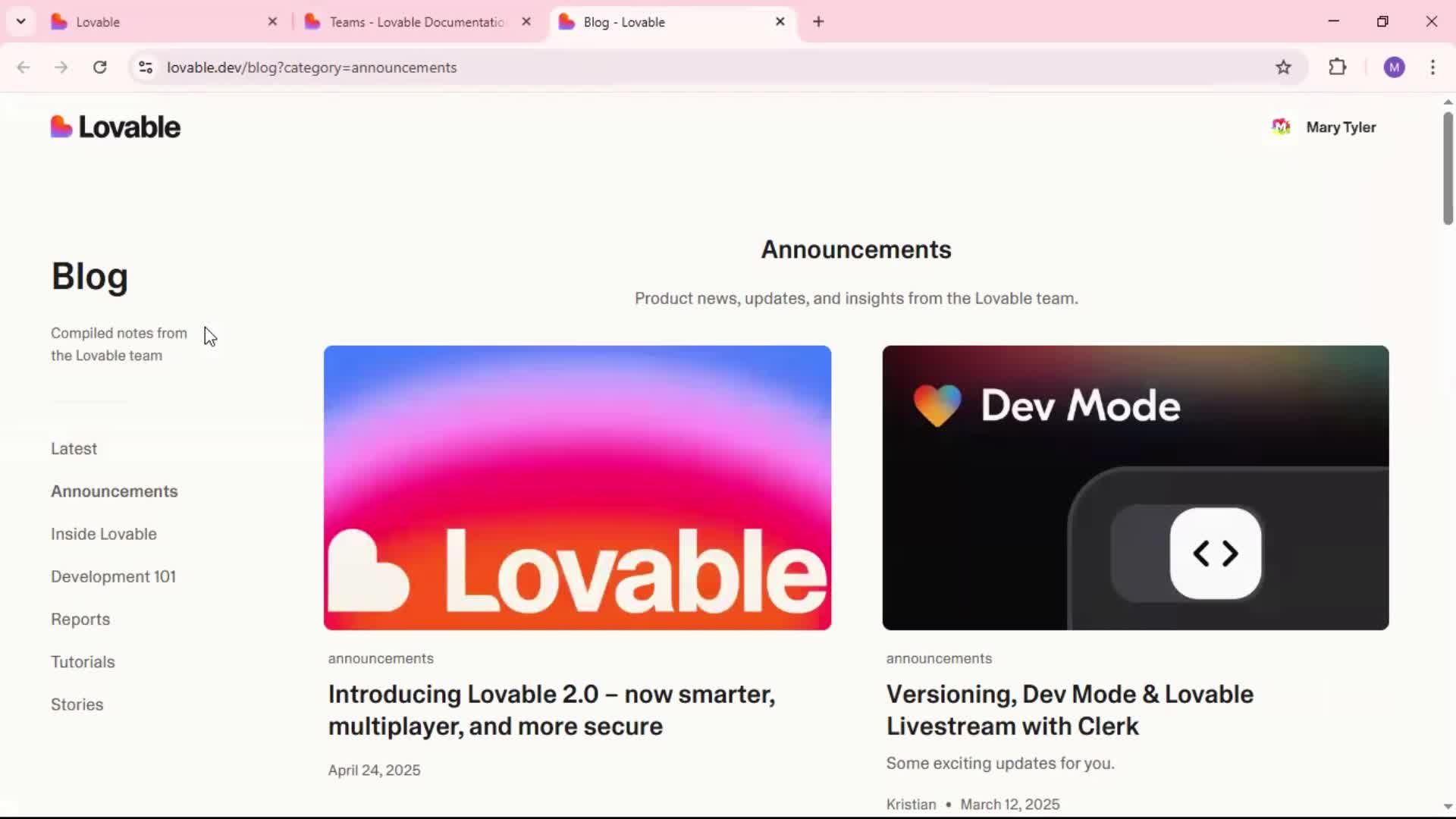
Task: Reload the blog page
Action: point(99,67)
